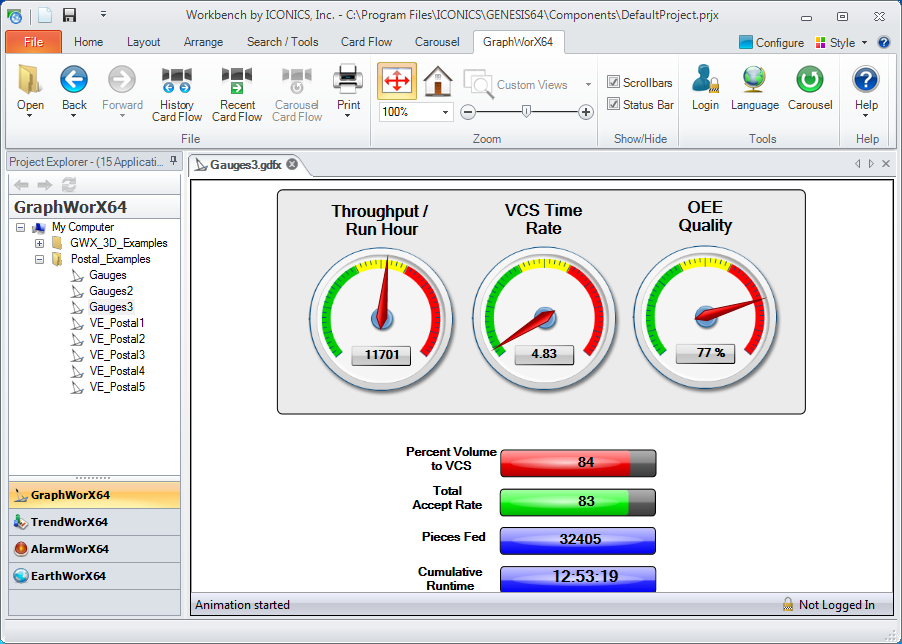Open the Help question mark icon
This screenshot has width=902, height=644.
(866, 79)
